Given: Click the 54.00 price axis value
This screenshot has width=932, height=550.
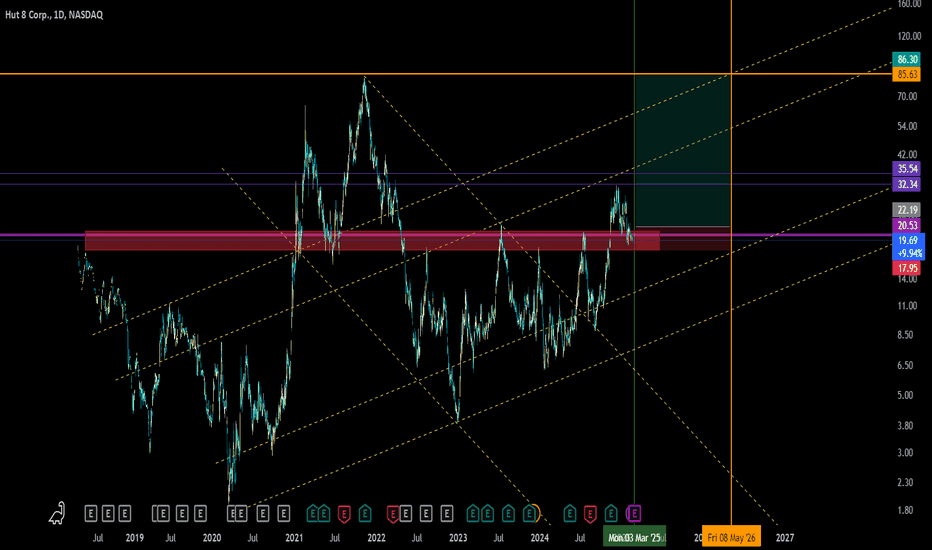Looking at the screenshot, I should pos(907,127).
